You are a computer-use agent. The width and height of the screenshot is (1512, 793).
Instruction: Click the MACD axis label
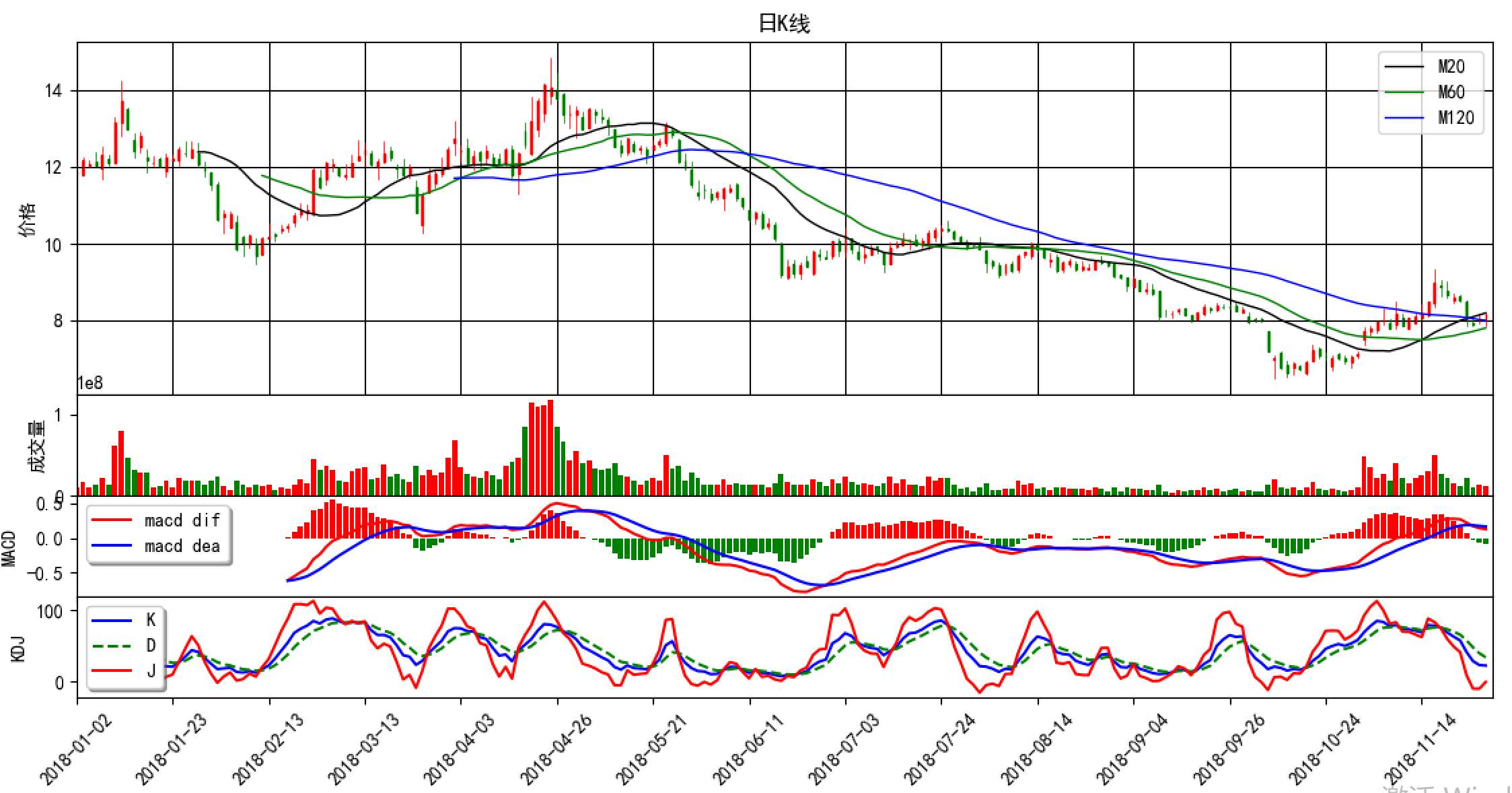[9, 548]
